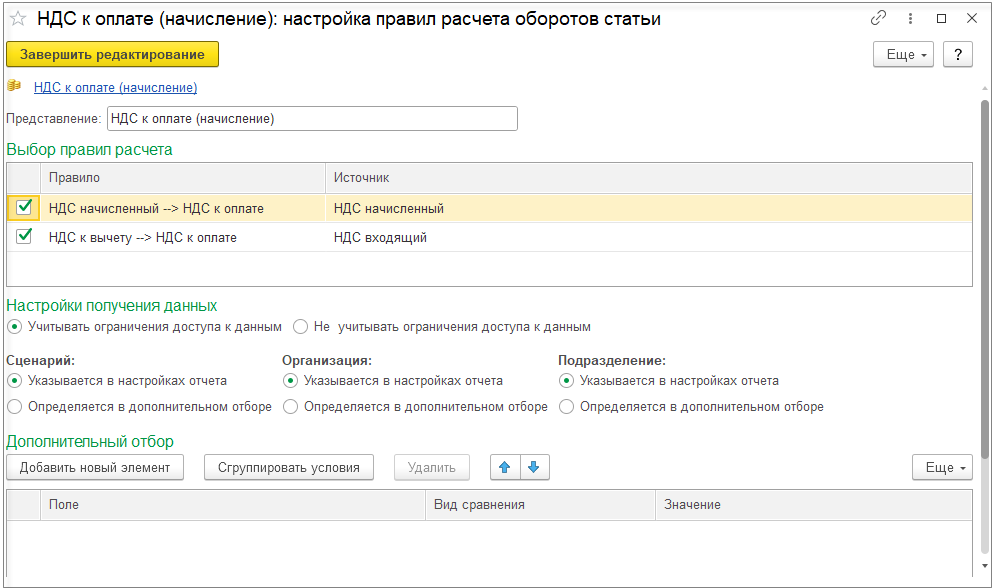
Task: Expand the top Еще dropdown menu
Action: coord(903,54)
